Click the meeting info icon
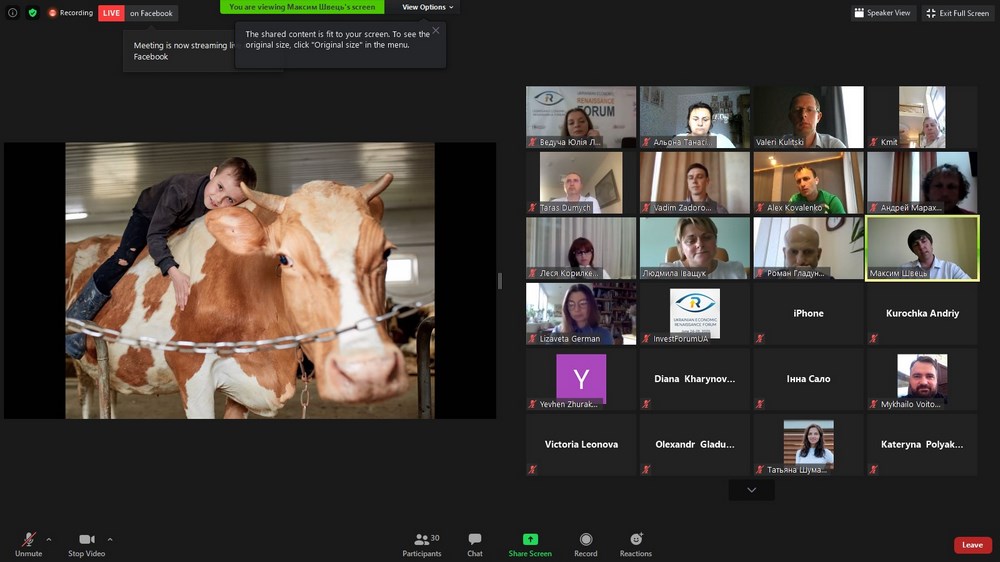1000x562 pixels. 13,13
